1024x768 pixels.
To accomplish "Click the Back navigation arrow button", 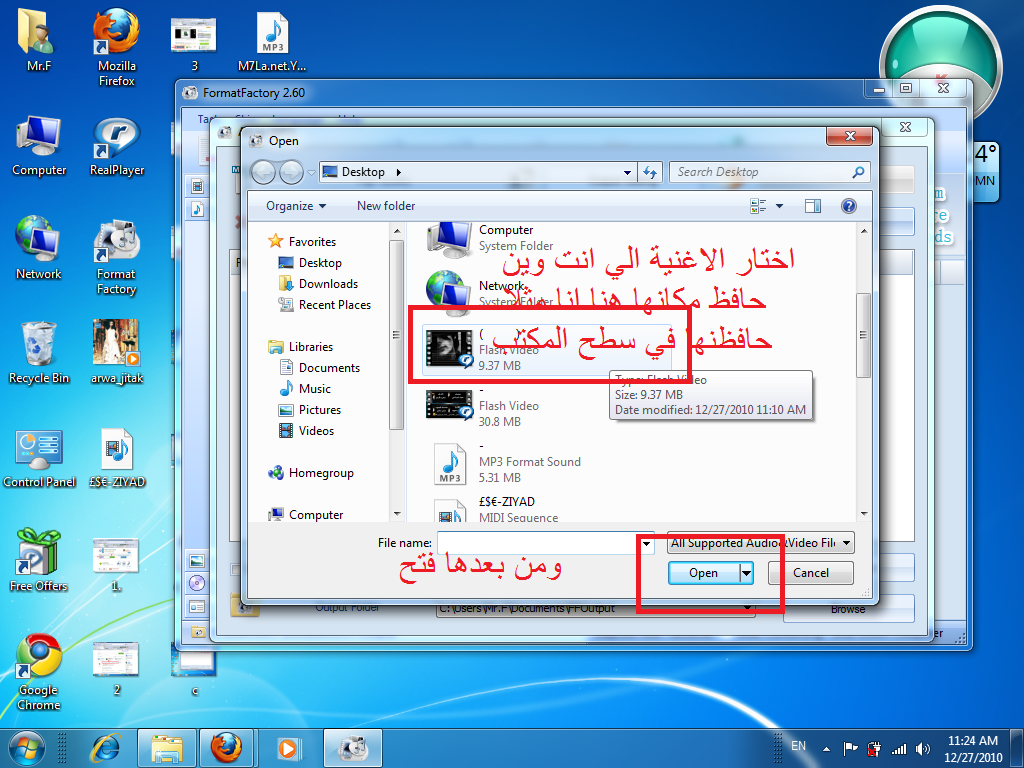I will pyautogui.click(x=264, y=173).
